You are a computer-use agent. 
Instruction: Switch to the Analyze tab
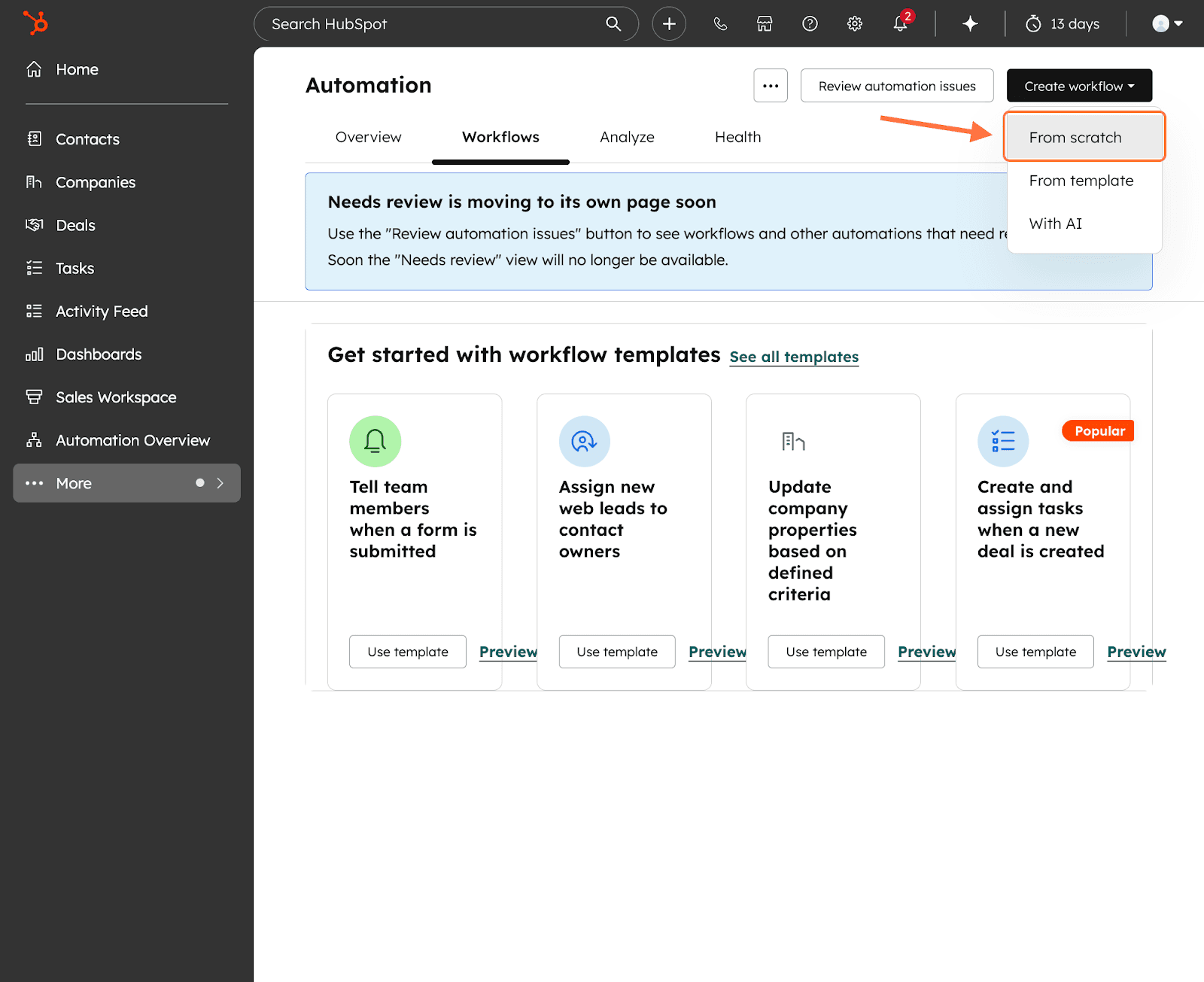pyautogui.click(x=627, y=137)
